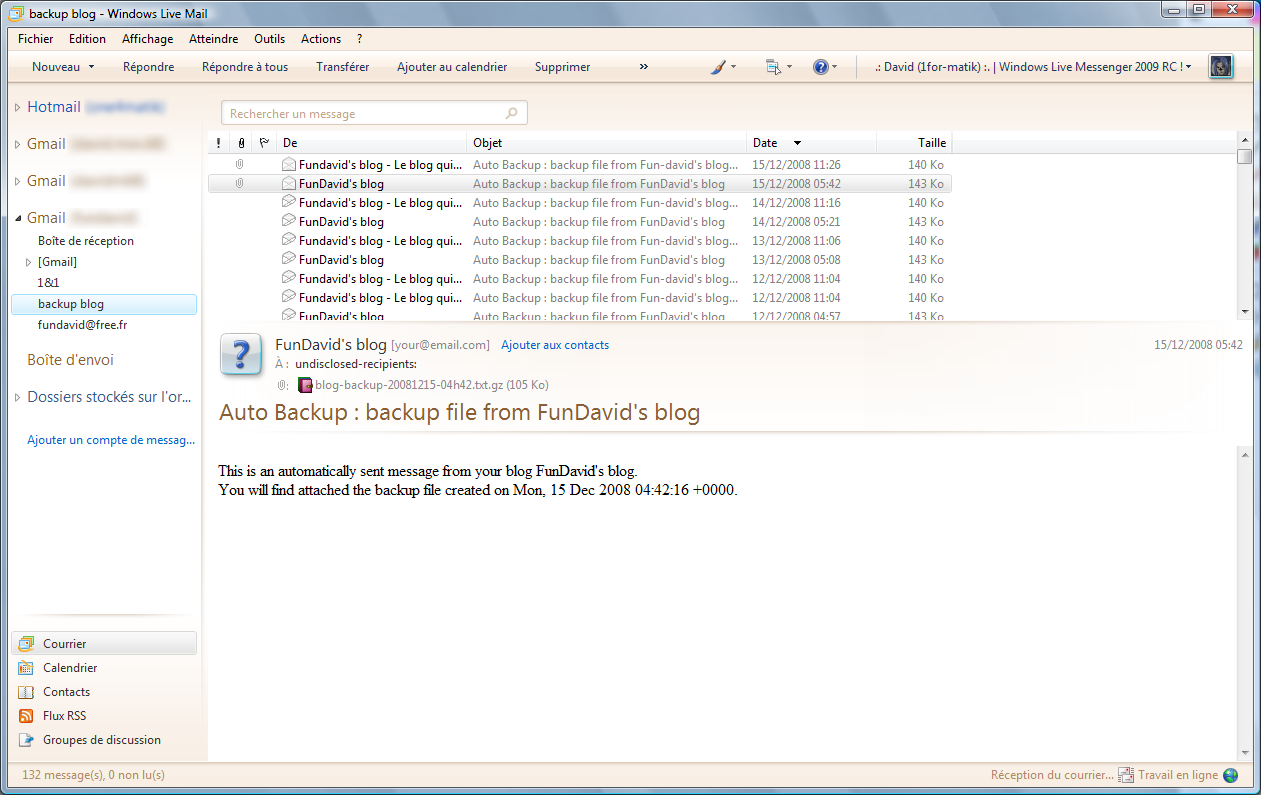Click the preview pane scrollbar down arrow
The width and height of the screenshot is (1261, 795).
point(1245,753)
